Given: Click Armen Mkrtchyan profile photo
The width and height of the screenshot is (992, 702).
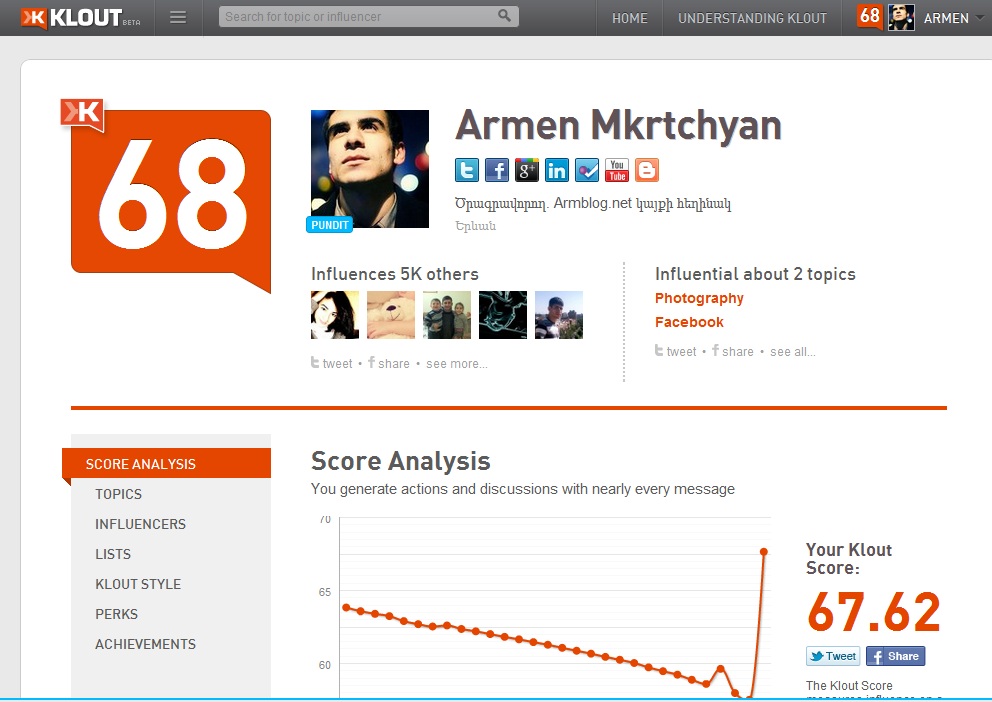Looking at the screenshot, I should [x=369, y=169].
